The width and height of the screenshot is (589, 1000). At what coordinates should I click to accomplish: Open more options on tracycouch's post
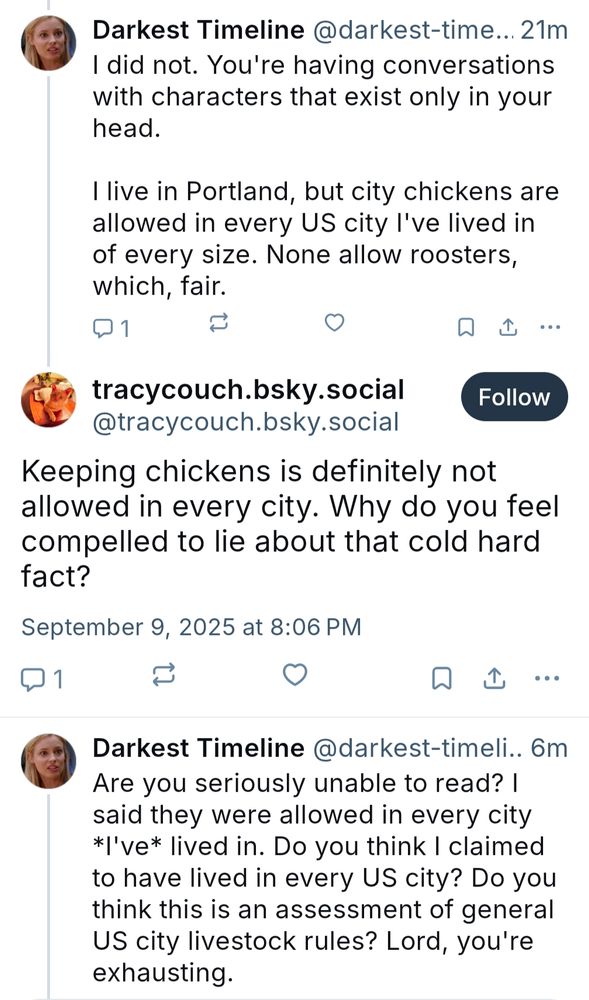[547, 677]
